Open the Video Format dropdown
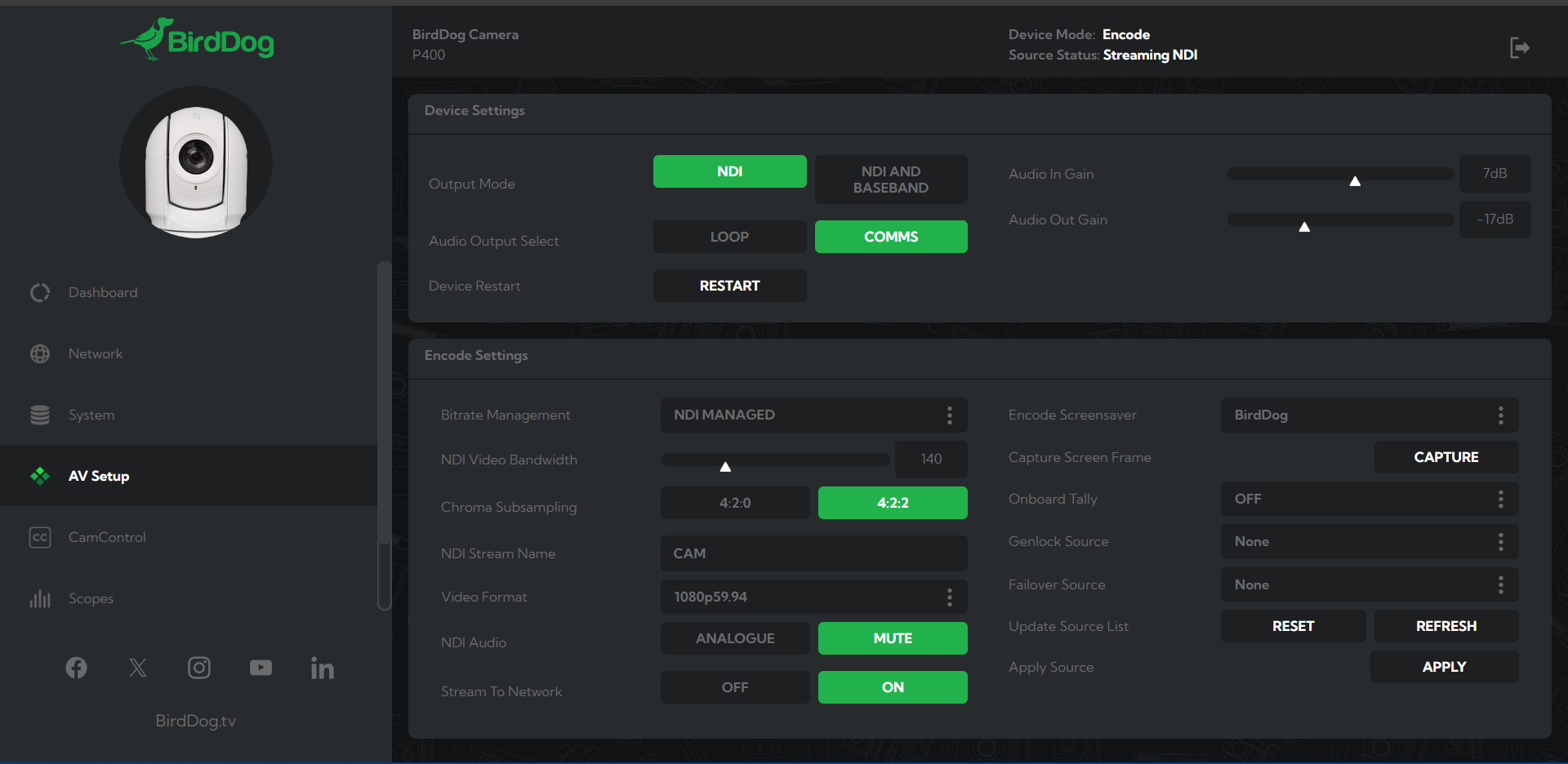 [814, 597]
